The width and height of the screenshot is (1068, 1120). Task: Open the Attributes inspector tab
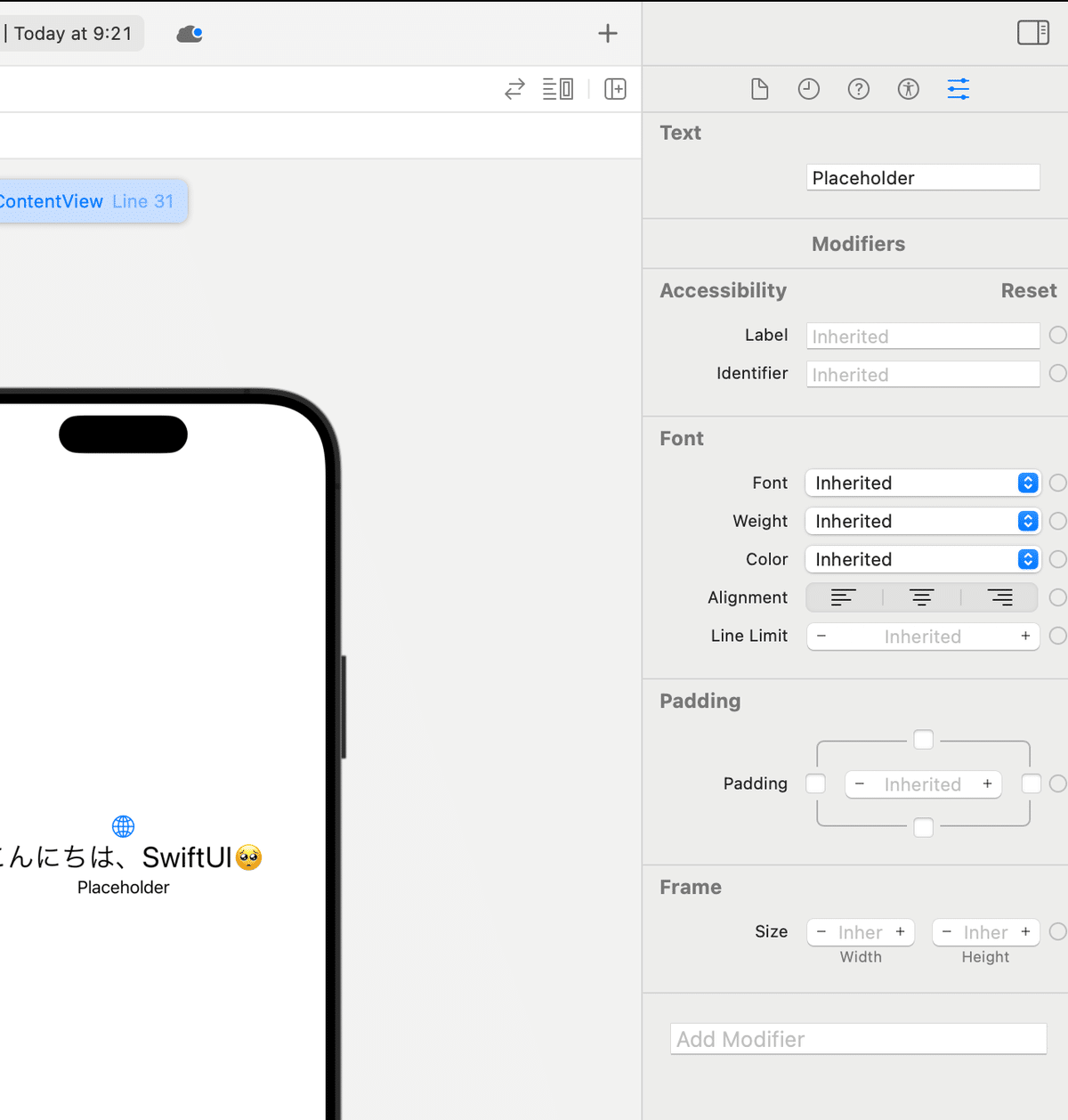[x=959, y=89]
